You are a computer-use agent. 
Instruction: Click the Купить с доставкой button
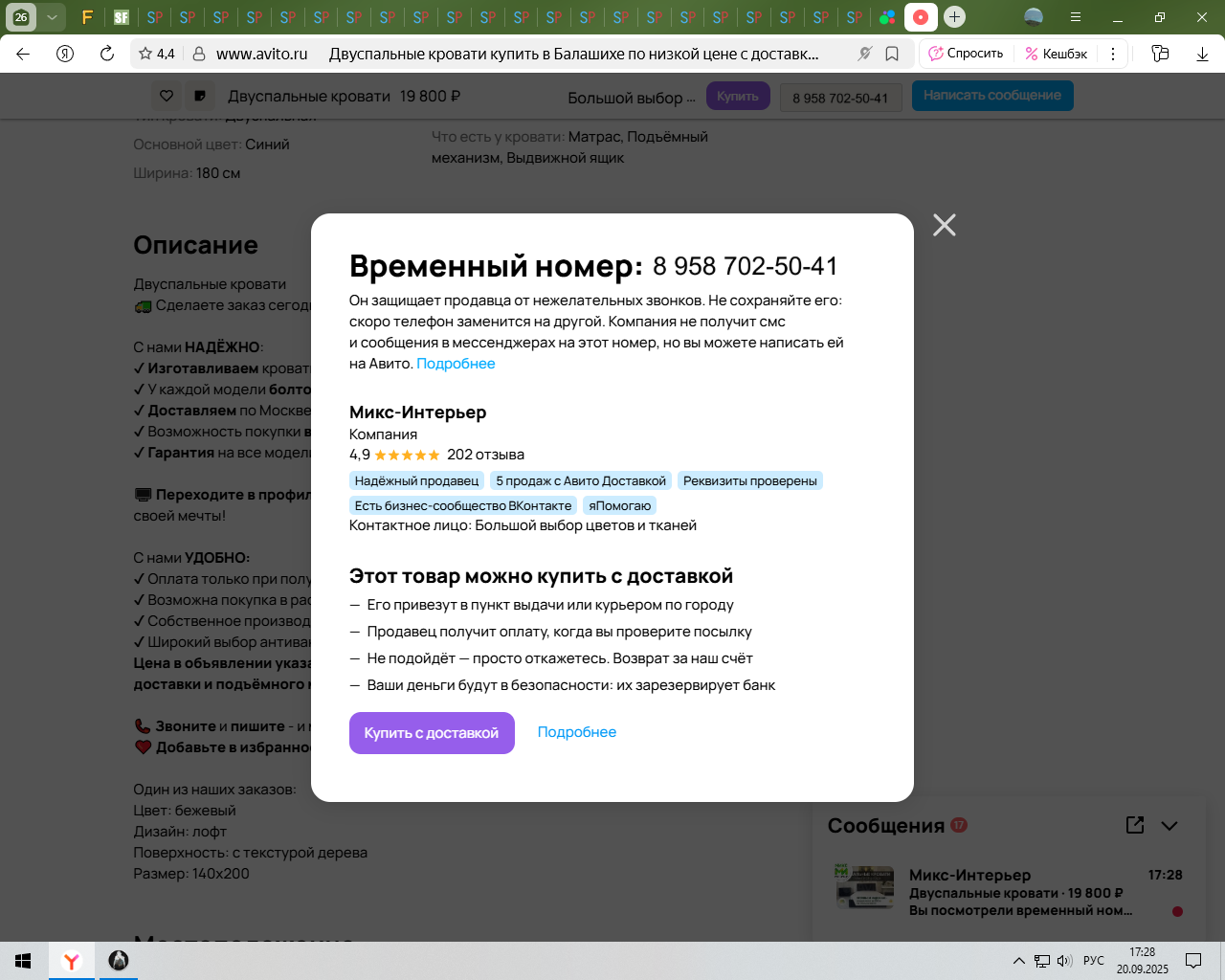click(432, 733)
